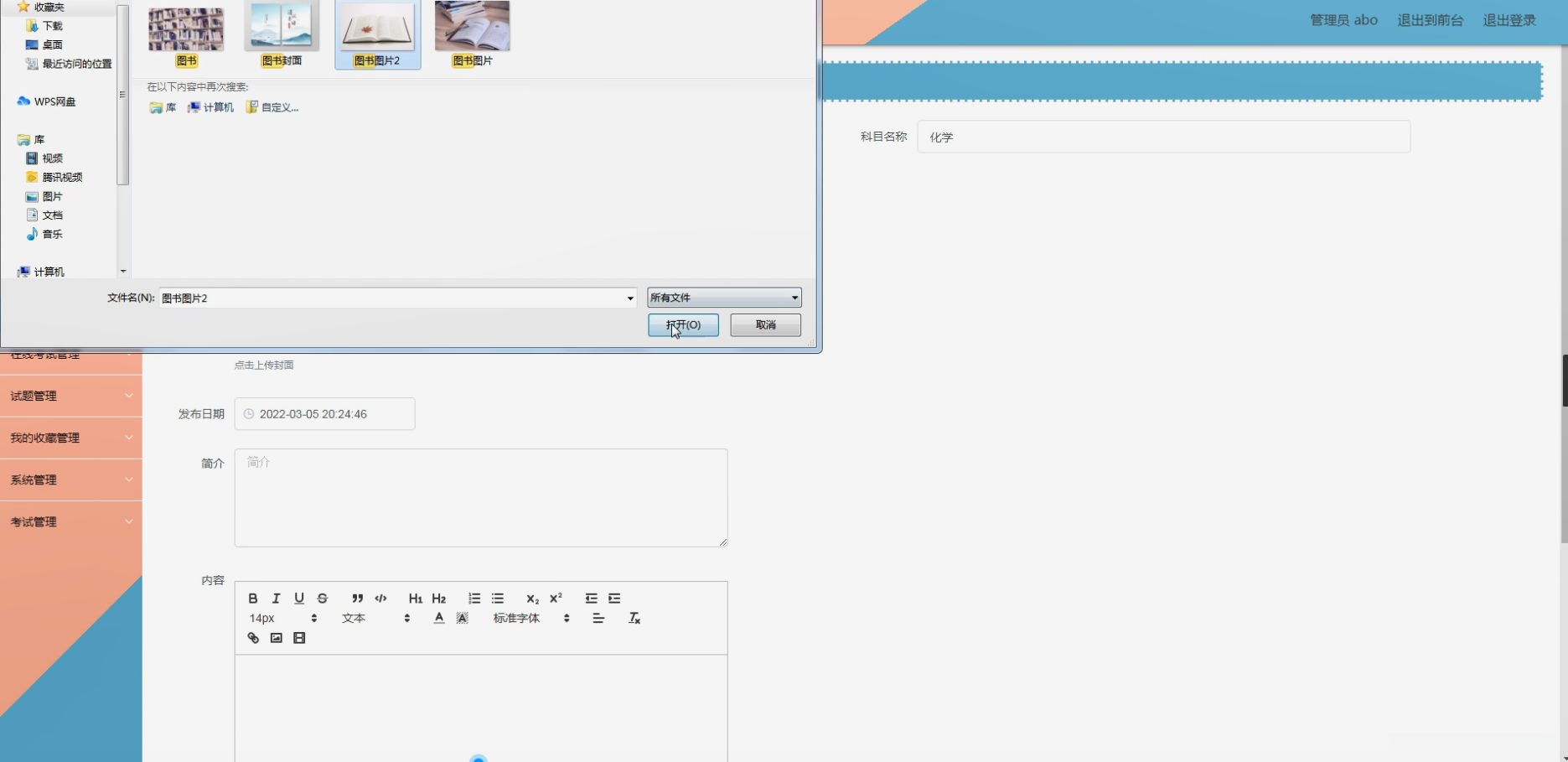Insert an image into the editor
The height and width of the screenshot is (762, 1568).
click(277, 639)
